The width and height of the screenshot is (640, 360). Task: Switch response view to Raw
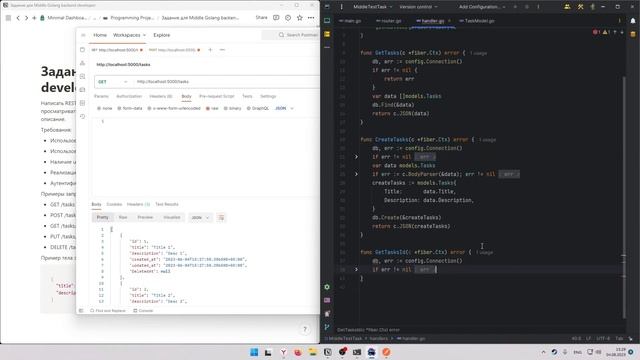coord(123,218)
